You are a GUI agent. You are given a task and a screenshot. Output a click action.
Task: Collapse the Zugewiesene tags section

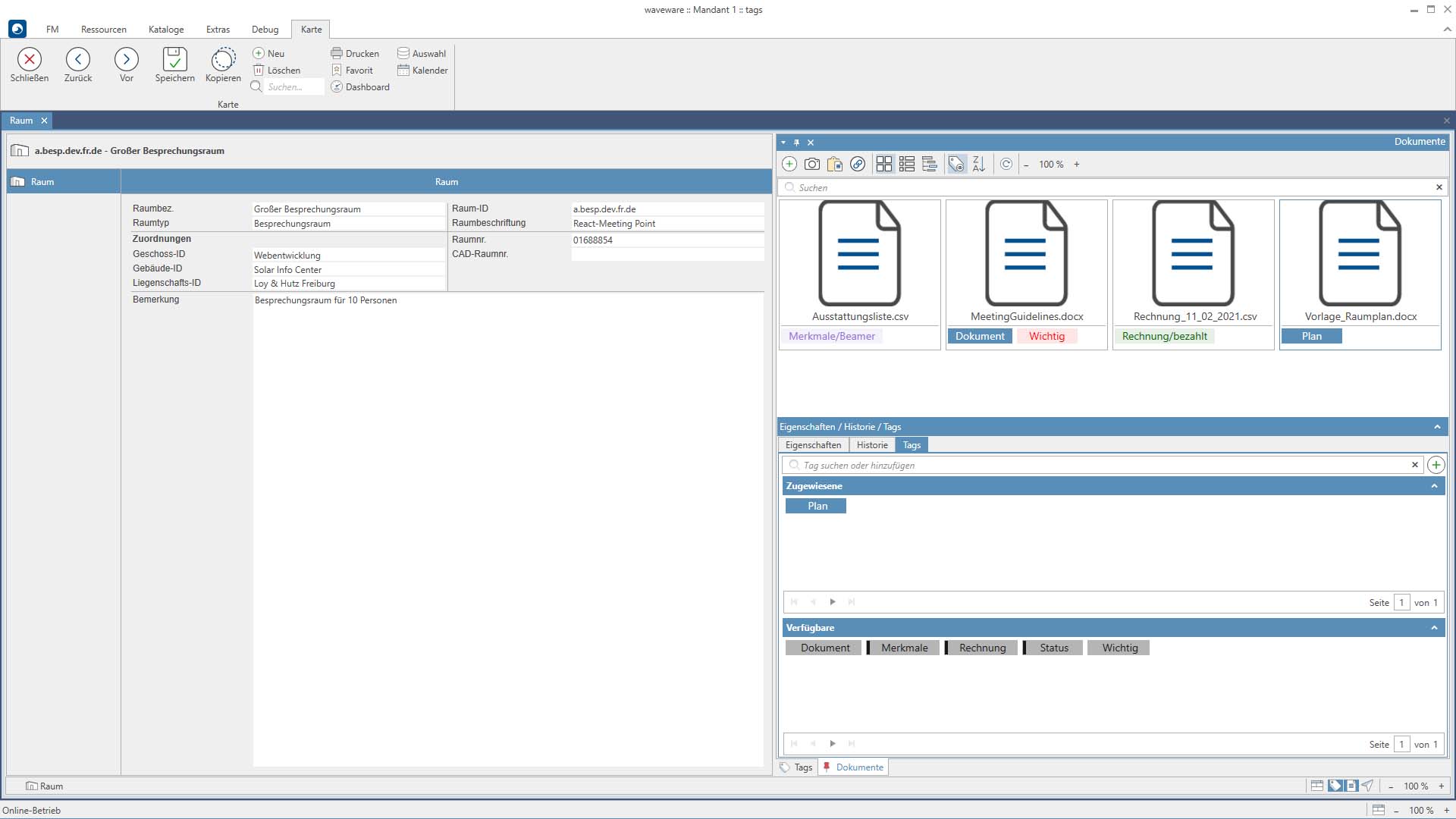point(1434,486)
